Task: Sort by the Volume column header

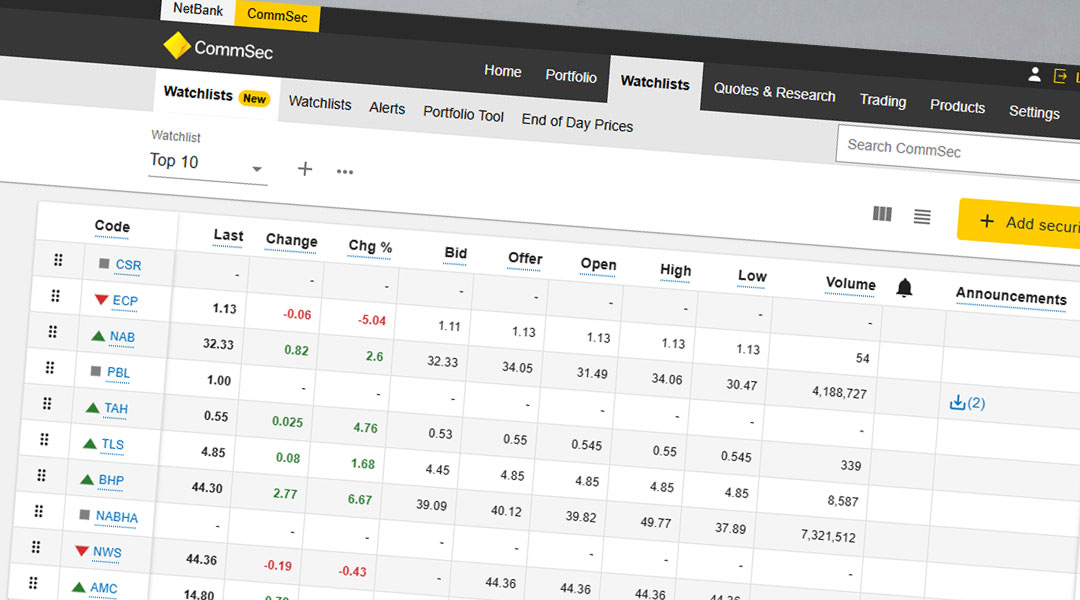Action: pos(851,284)
